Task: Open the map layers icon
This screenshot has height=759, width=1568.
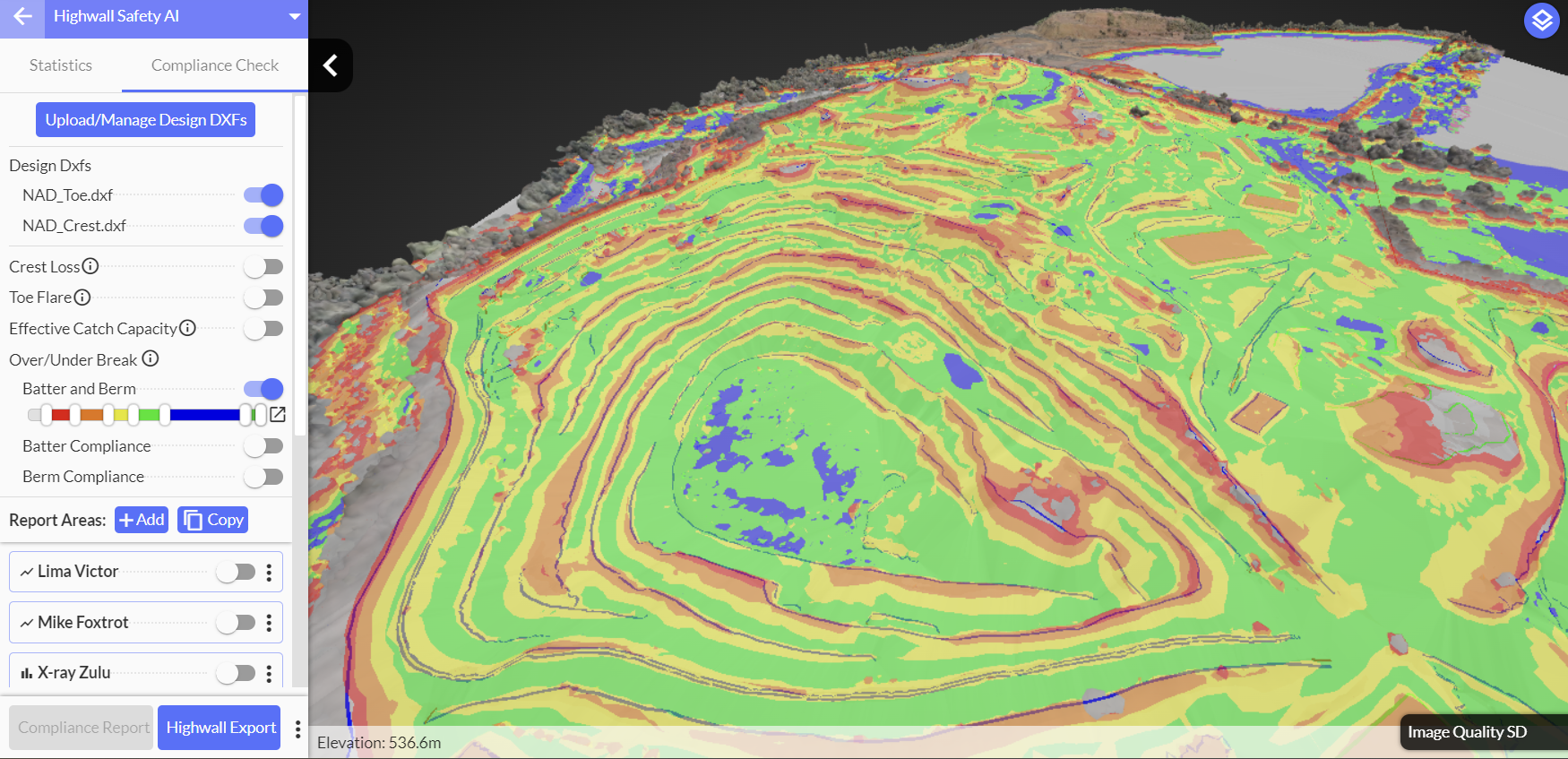Action: (x=1541, y=20)
